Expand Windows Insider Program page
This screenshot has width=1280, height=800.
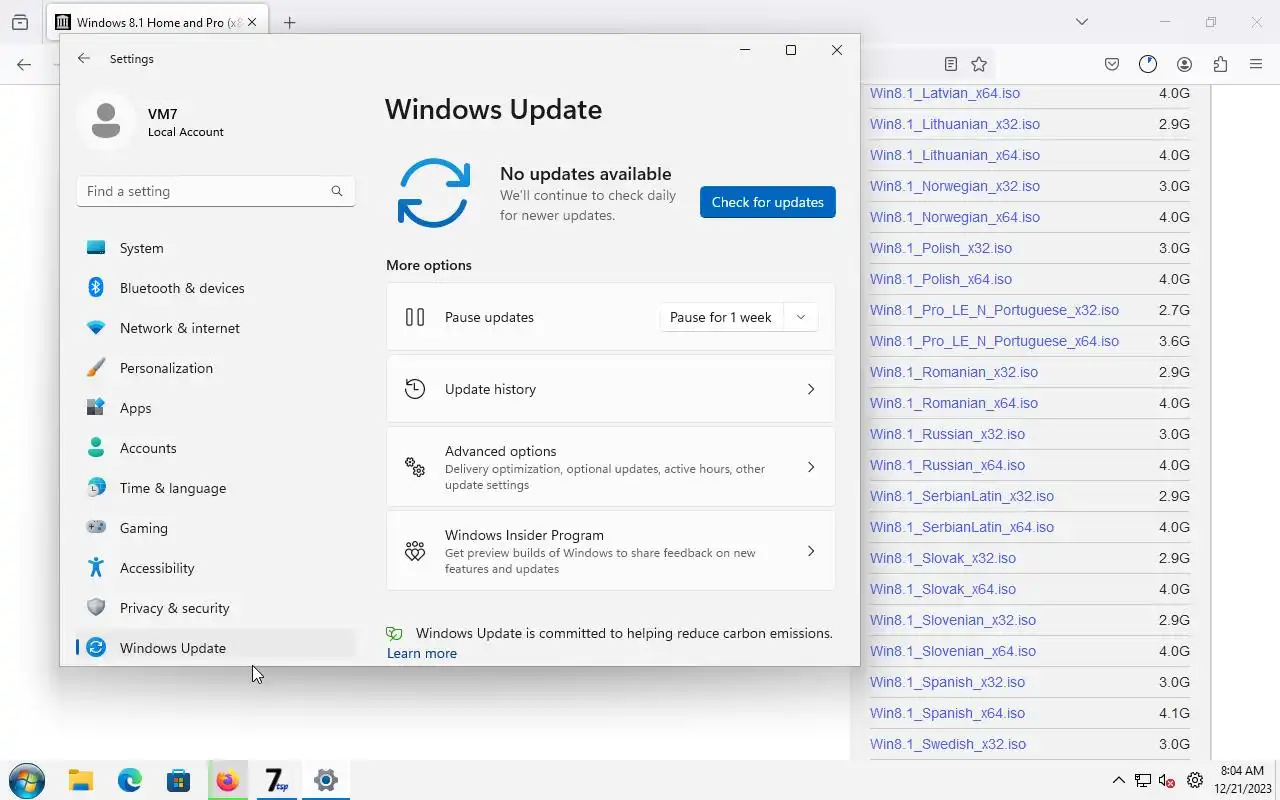(x=610, y=551)
